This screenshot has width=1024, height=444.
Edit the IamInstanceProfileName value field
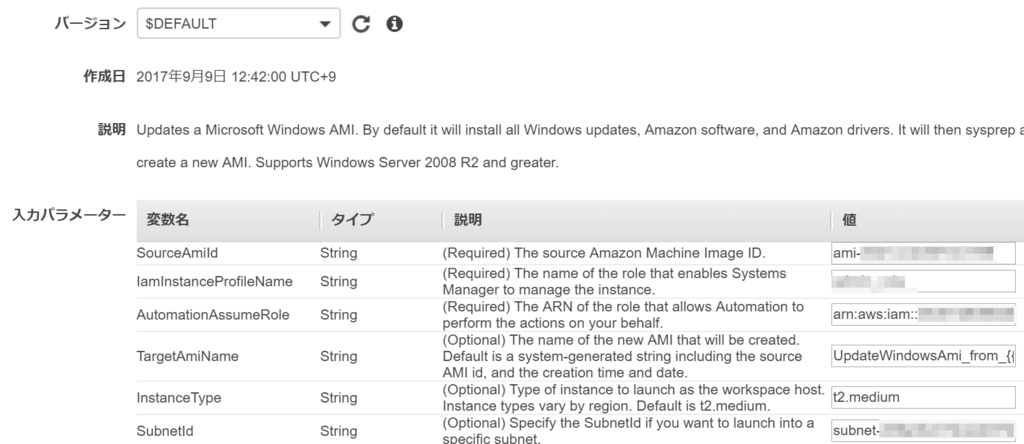click(x=923, y=281)
